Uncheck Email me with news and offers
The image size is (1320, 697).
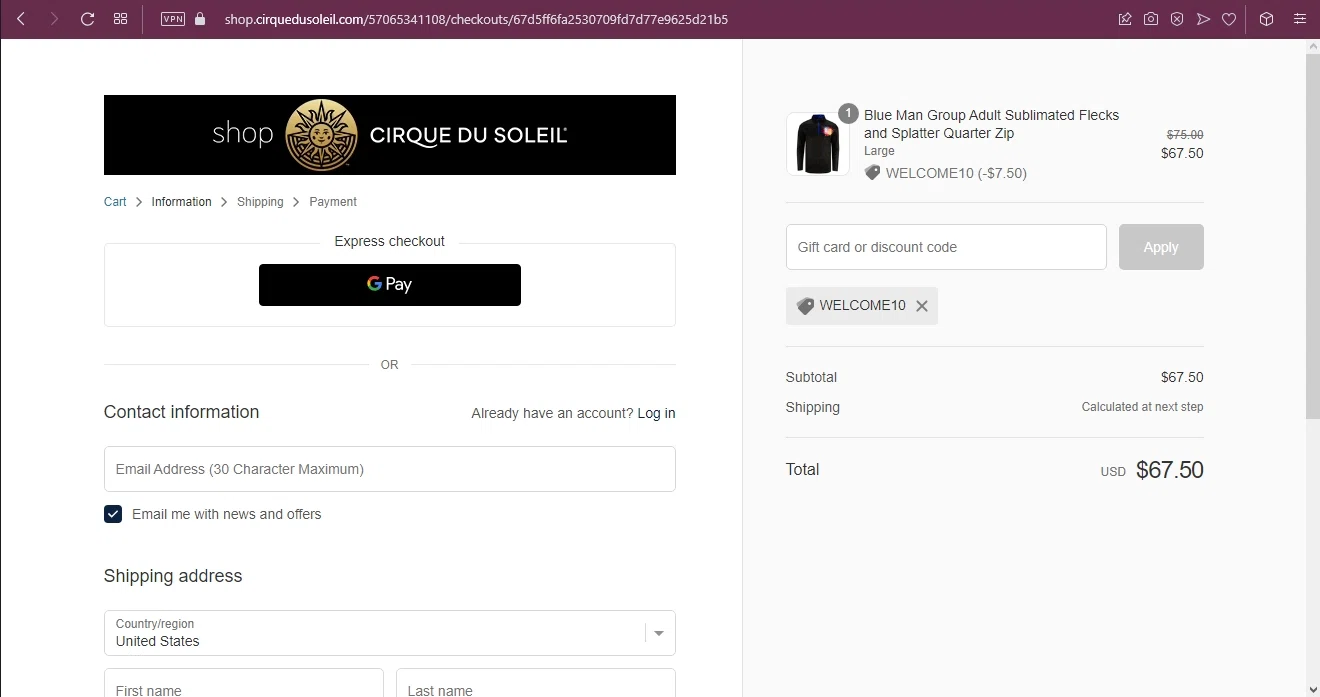(113, 514)
